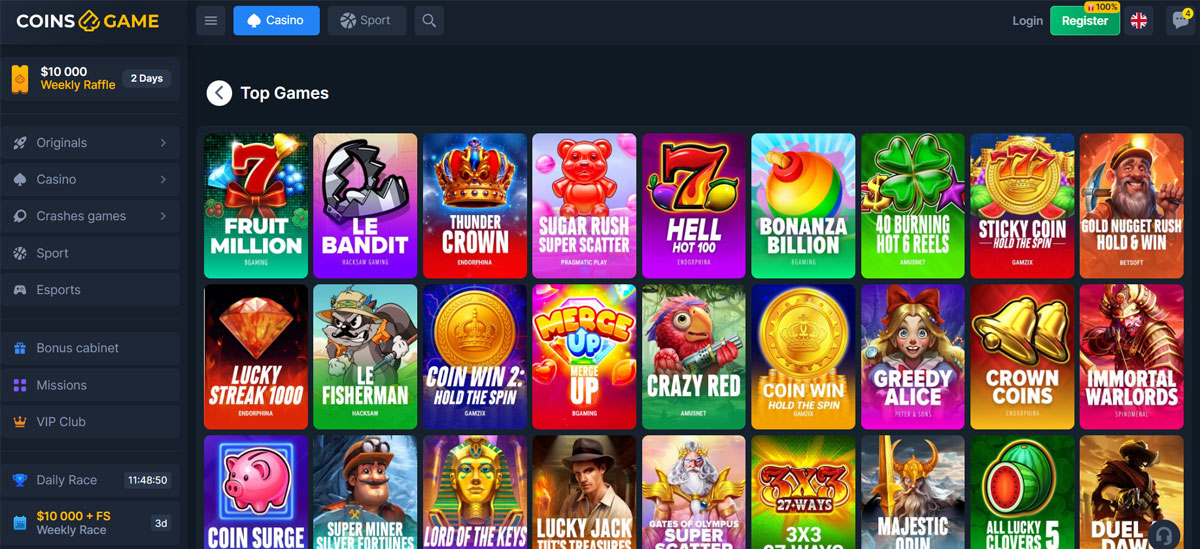Open the chat messages icon
1200x549 pixels.
coord(1181,20)
